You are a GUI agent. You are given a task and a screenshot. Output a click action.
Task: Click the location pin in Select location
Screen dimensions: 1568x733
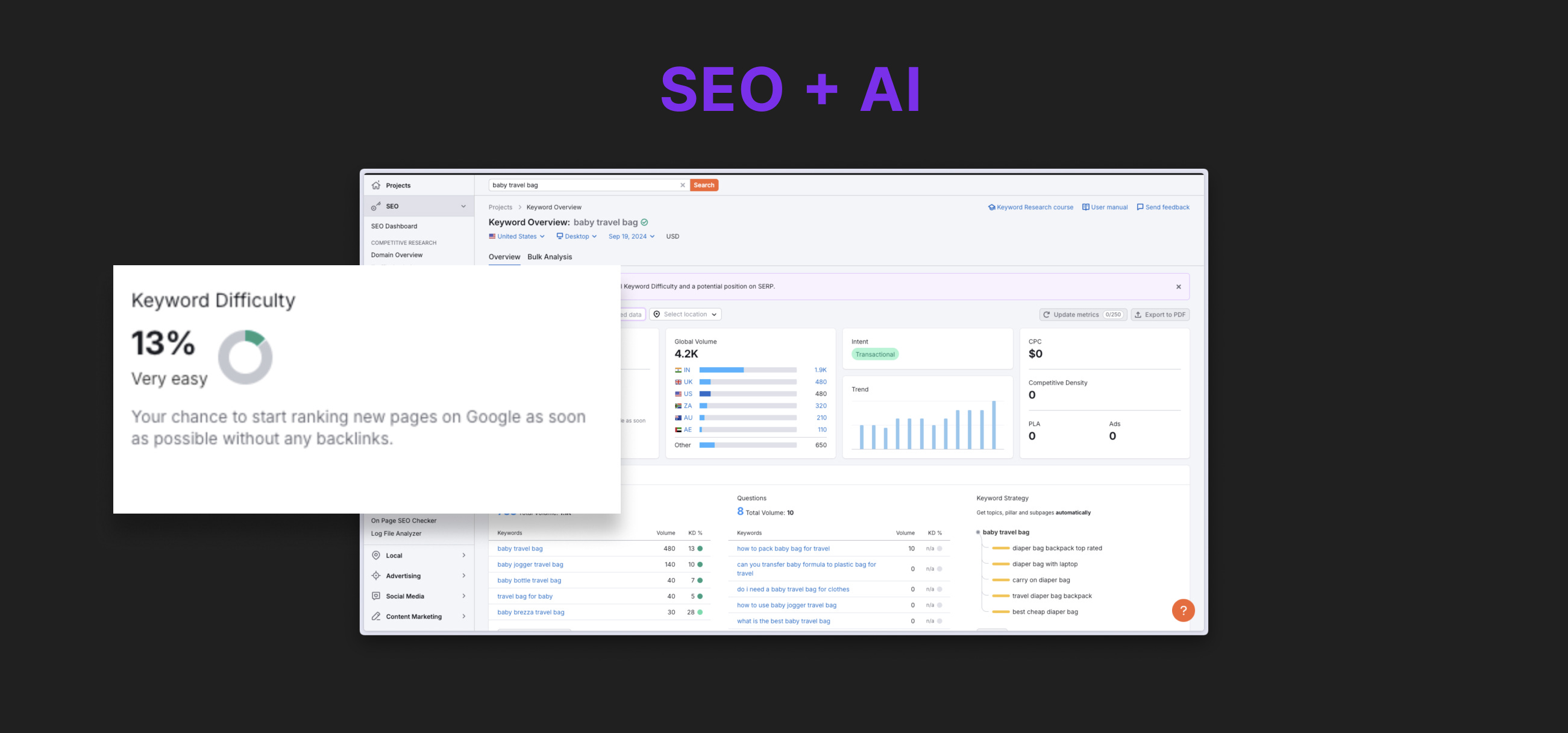pos(657,314)
